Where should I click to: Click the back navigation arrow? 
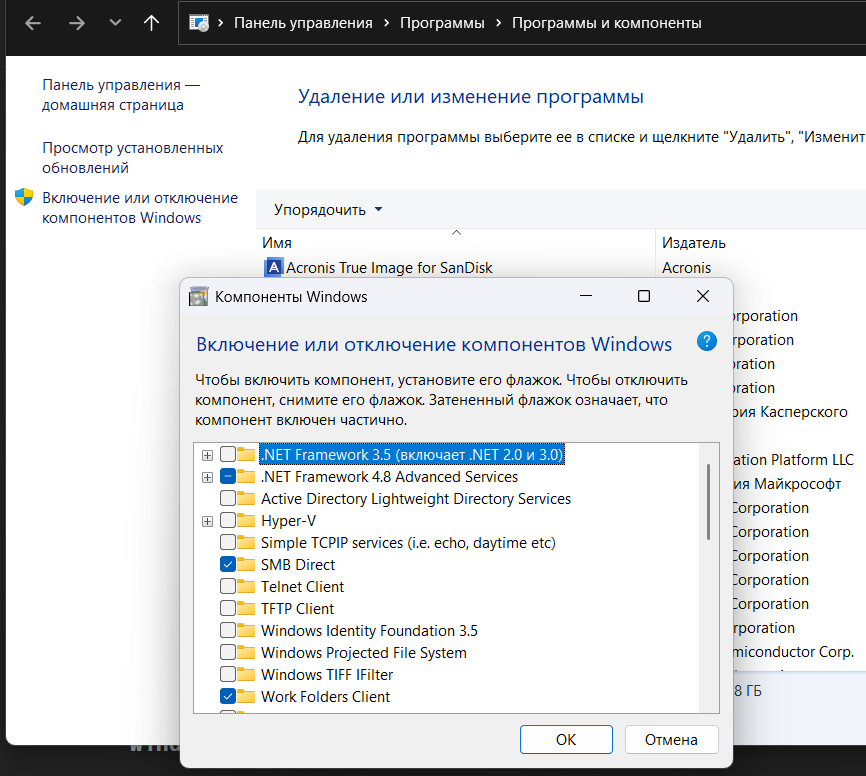click(33, 23)
